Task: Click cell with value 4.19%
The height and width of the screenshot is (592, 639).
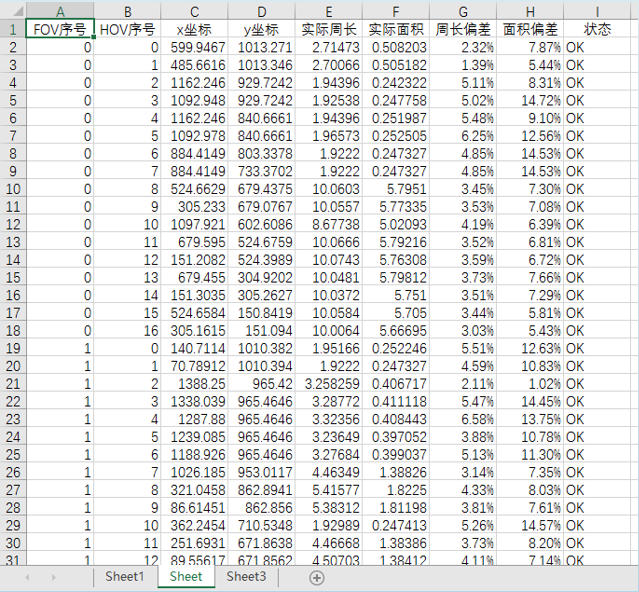Action: tap(463, 224)
